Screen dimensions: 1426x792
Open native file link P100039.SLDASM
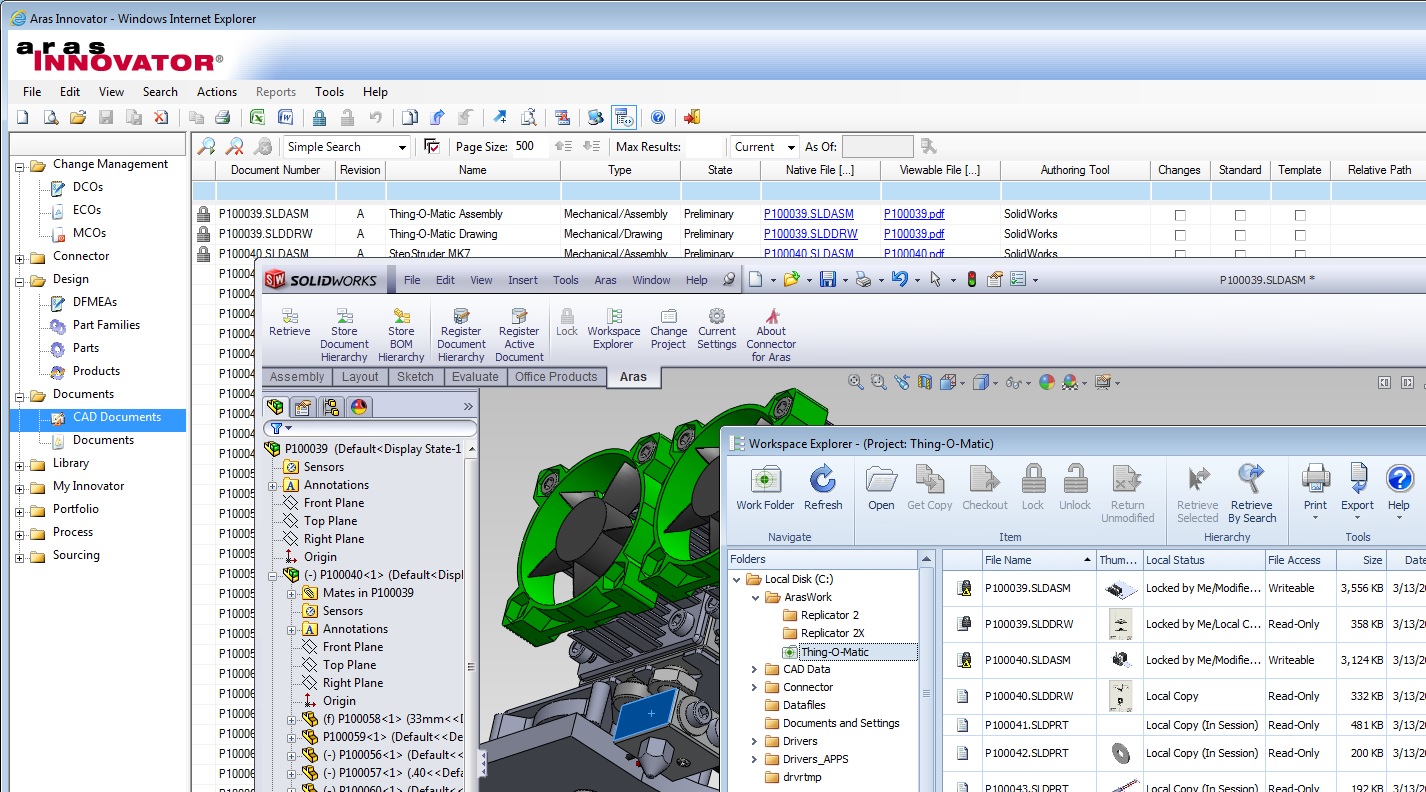[809, 214]
